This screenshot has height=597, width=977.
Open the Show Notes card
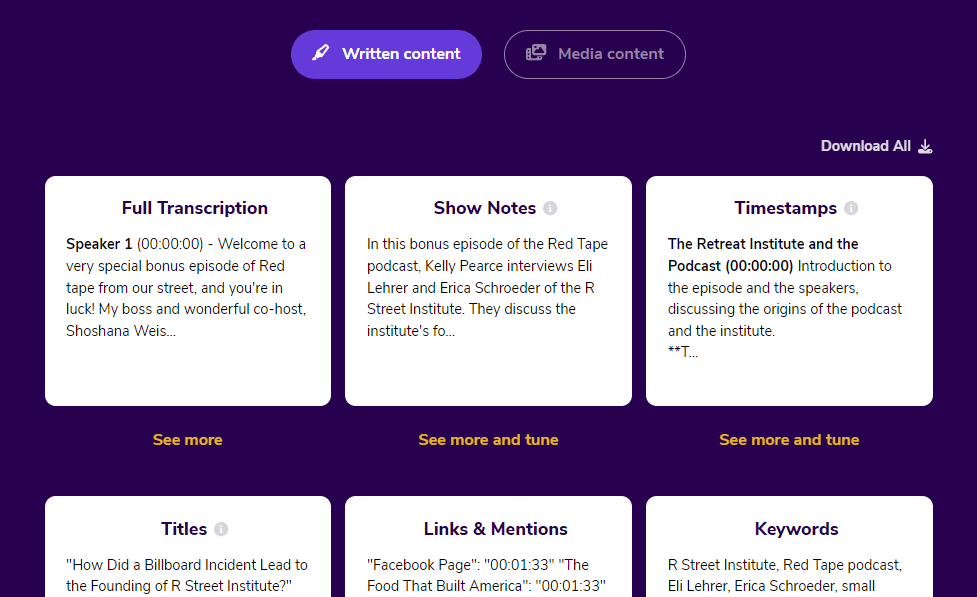[x=488, y=290]
